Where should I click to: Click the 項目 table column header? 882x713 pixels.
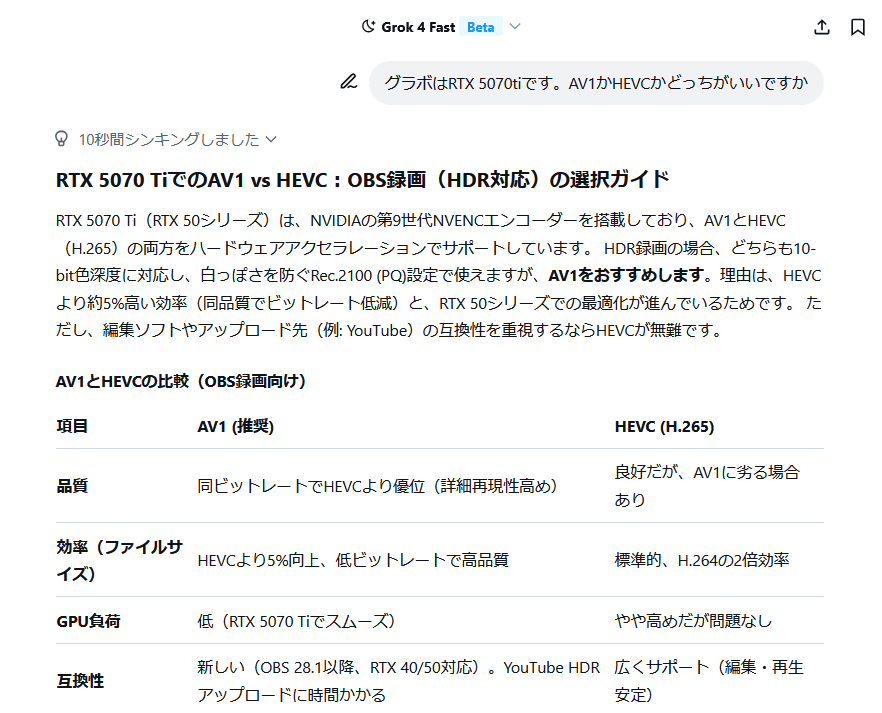72,427
